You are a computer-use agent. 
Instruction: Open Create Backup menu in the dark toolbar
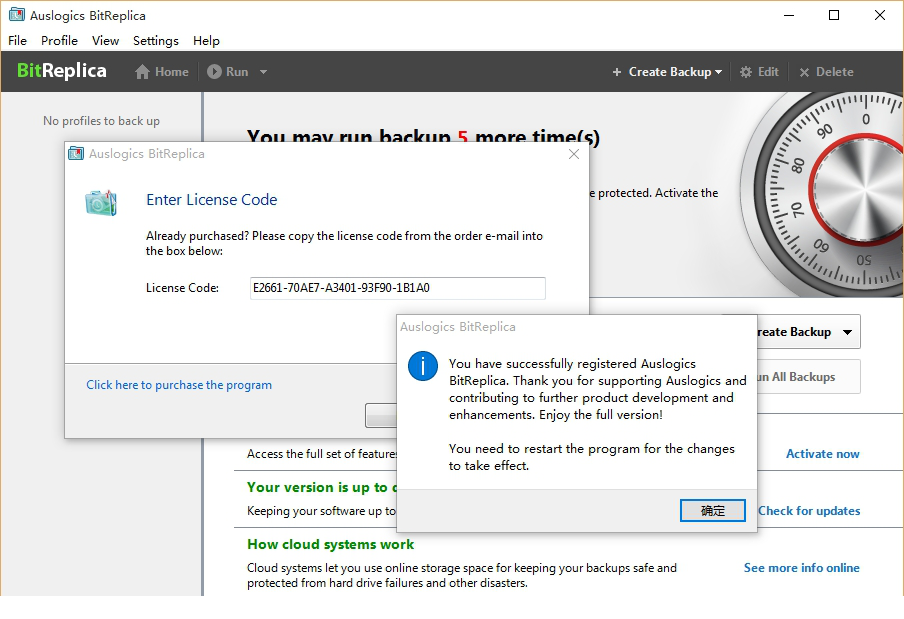point(667,72)
